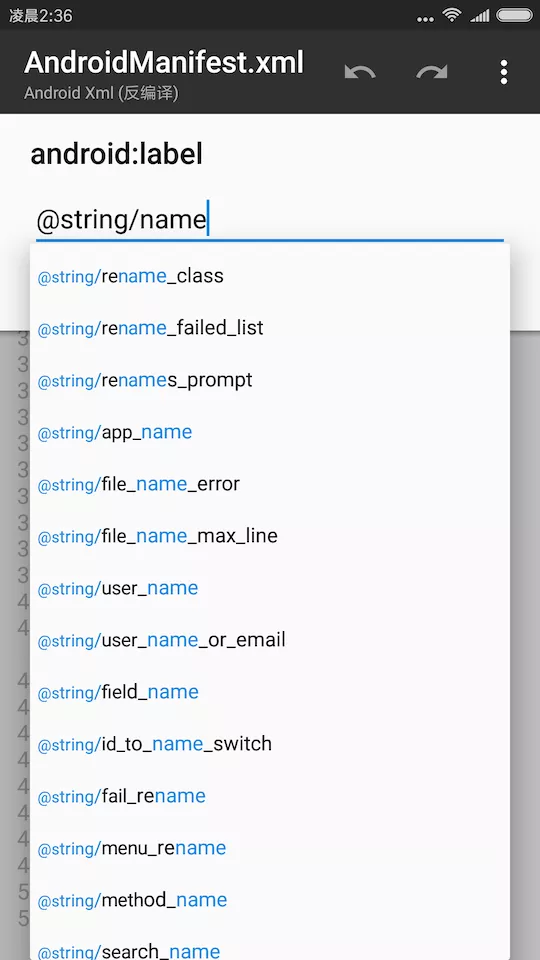Image resolution: width=540 pixels, height=960 pixels.
Task: Click the android:label text input field
Action: tap(269, 220)
